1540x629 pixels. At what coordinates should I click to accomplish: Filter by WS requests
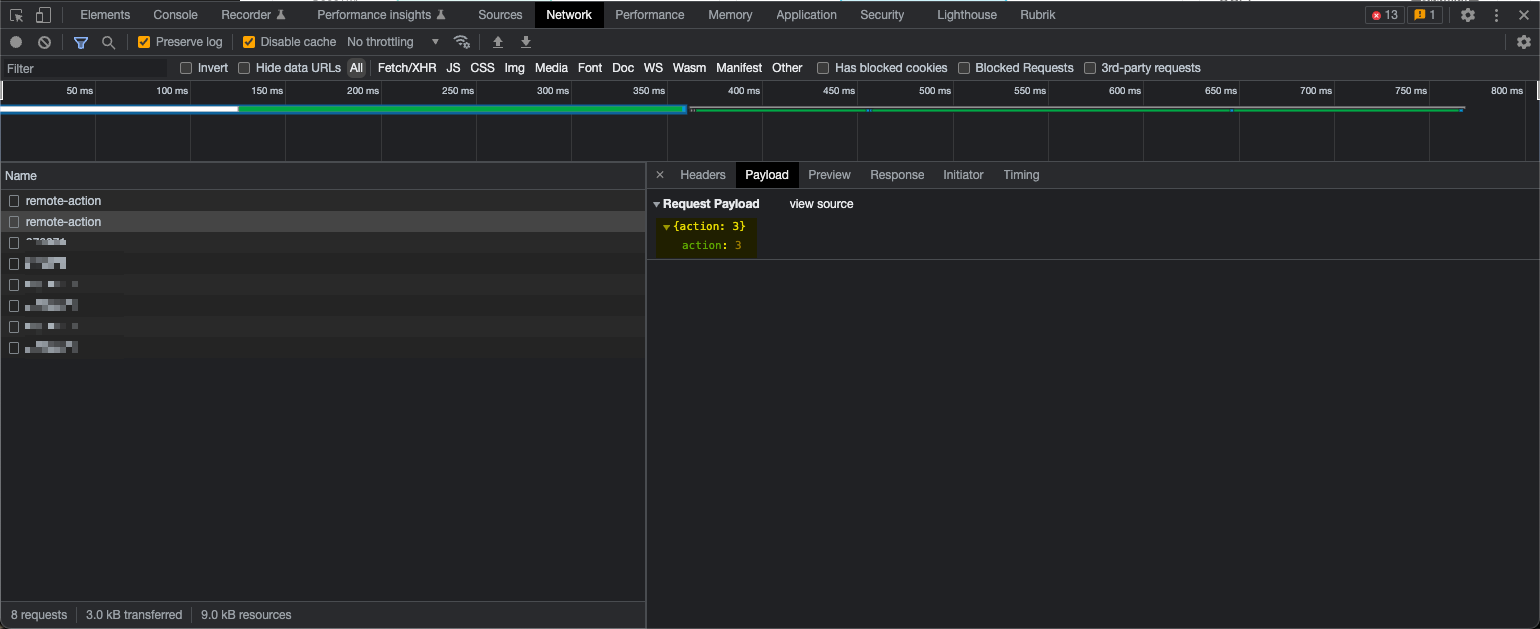click(x=653, y=68)
